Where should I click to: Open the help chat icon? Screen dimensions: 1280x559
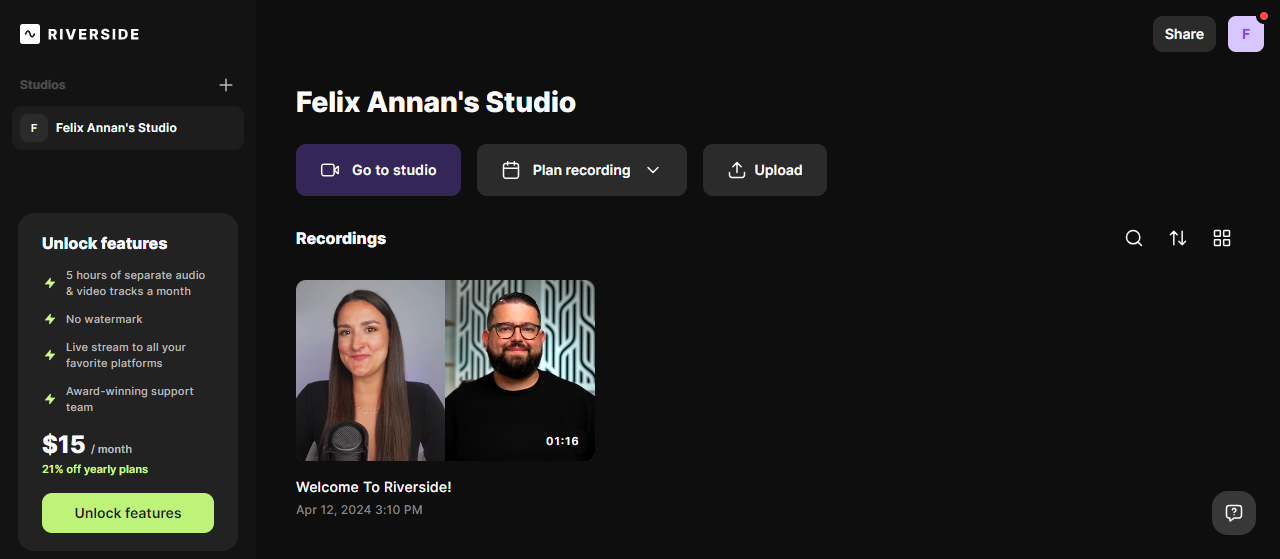tap(1234, 513)
